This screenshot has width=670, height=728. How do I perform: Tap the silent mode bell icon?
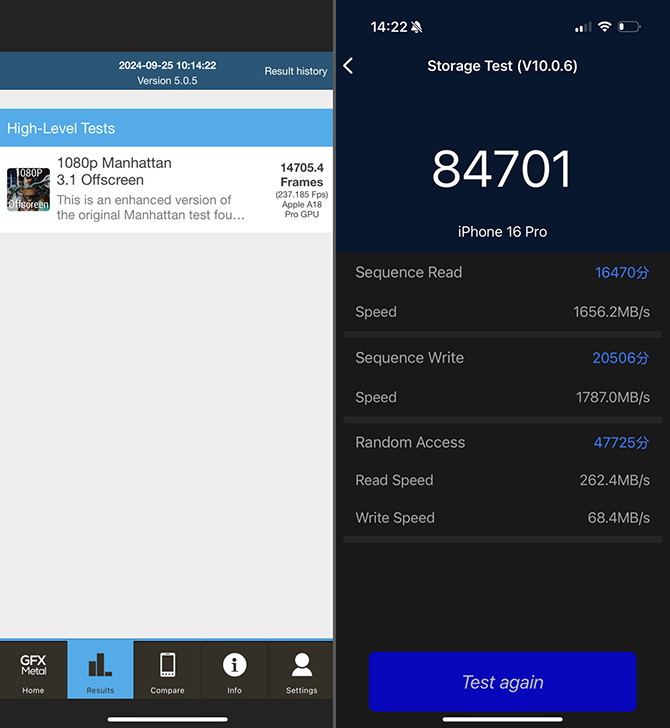coord(416,27)
